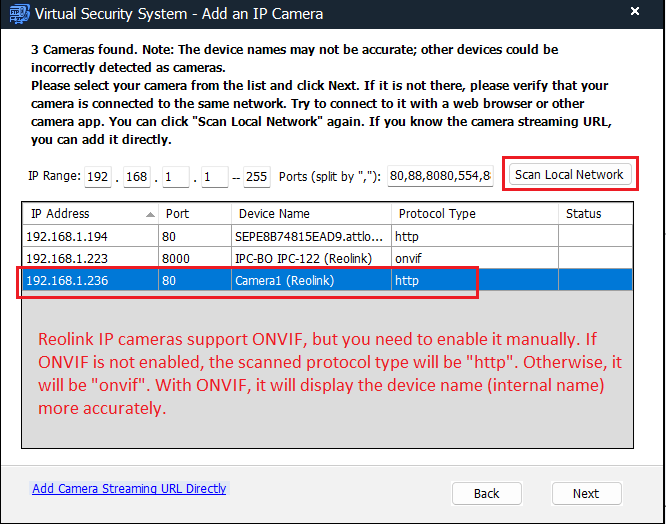Viewport: 666px width, 524px height.
Task: Click the IP range end field "255"
Action: (x=256, y=177)
